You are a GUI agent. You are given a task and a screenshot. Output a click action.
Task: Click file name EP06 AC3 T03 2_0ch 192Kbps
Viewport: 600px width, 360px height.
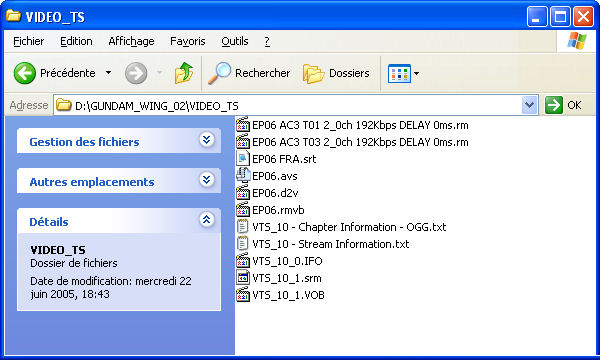pos(360,142)
